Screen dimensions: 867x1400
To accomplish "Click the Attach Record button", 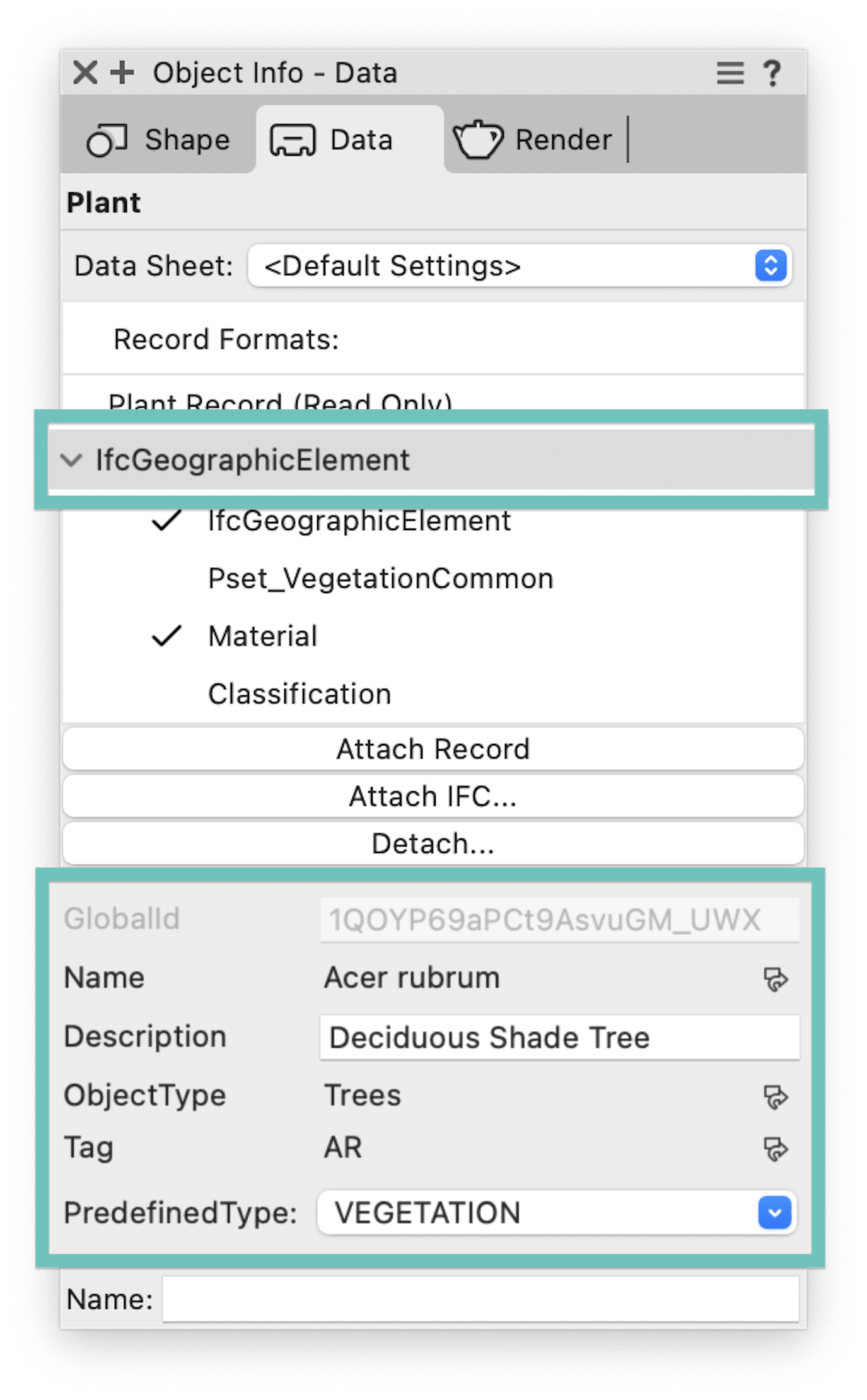I will tap(433, 749).
